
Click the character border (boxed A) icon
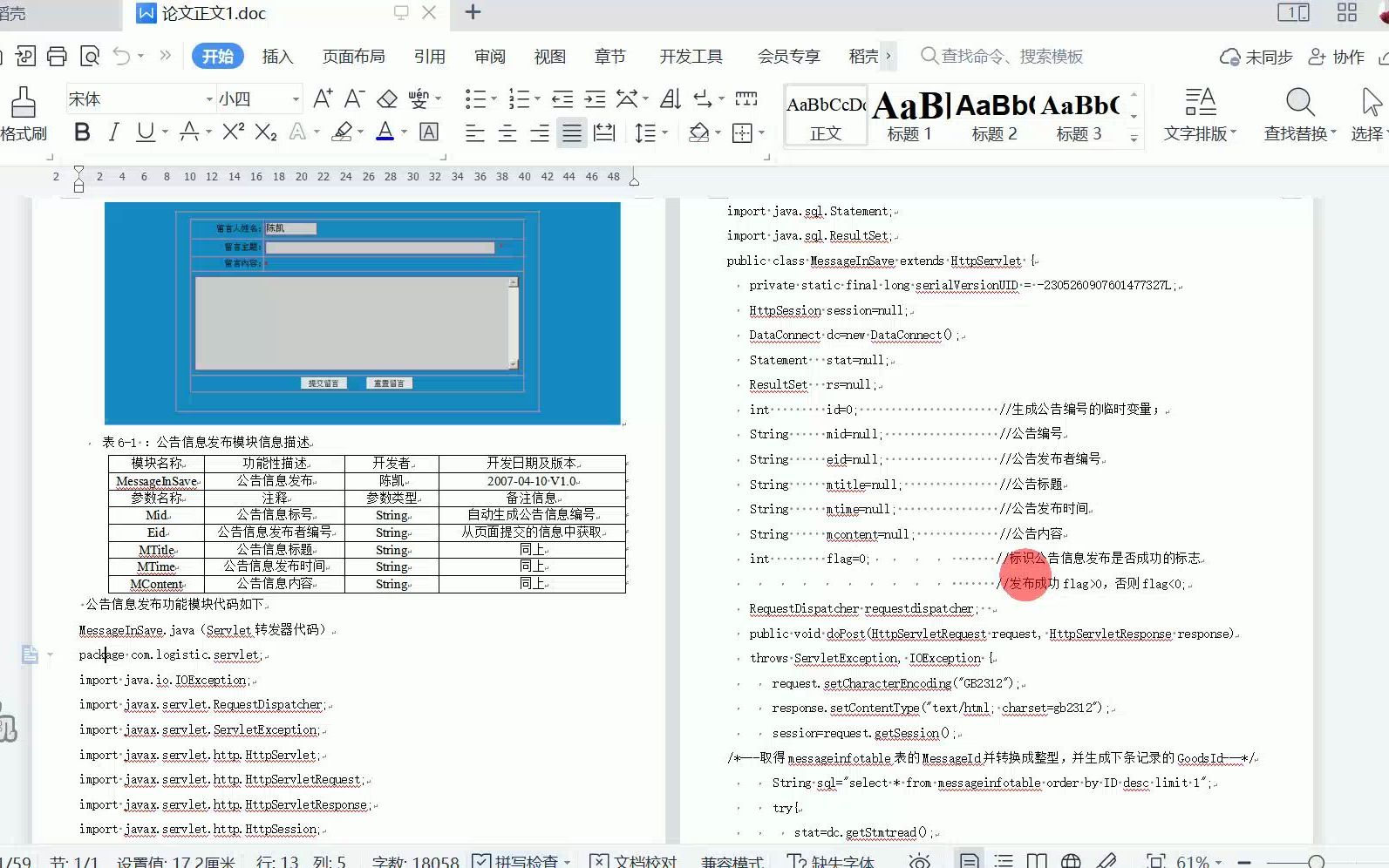(429, 132)
